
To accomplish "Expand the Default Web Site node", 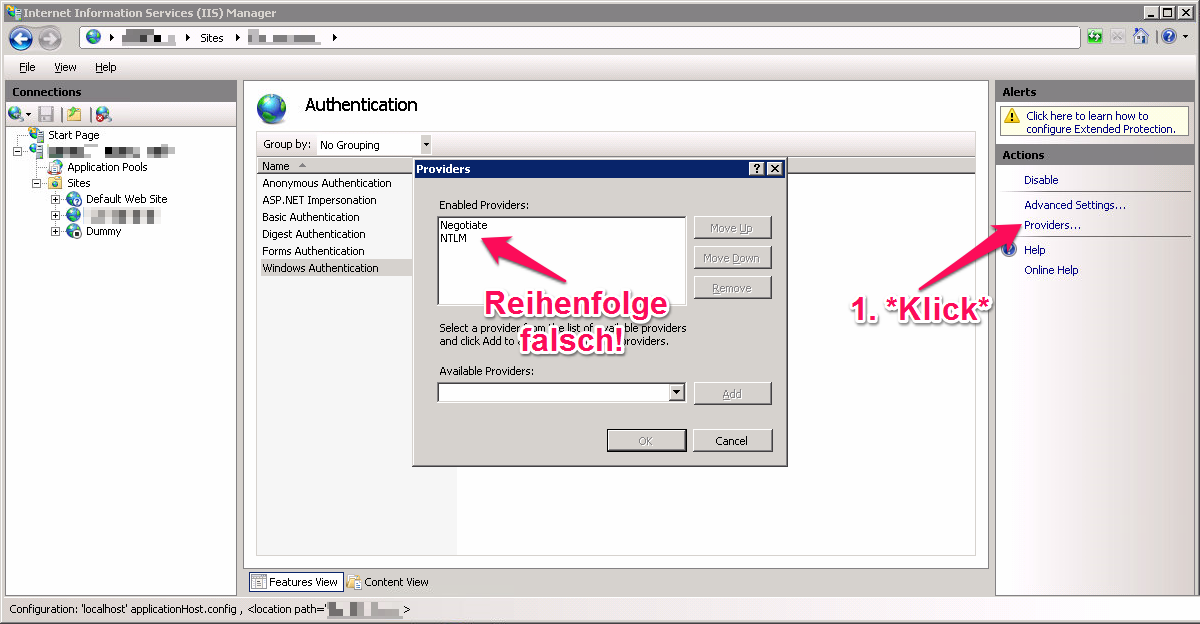I will point(56,199).
